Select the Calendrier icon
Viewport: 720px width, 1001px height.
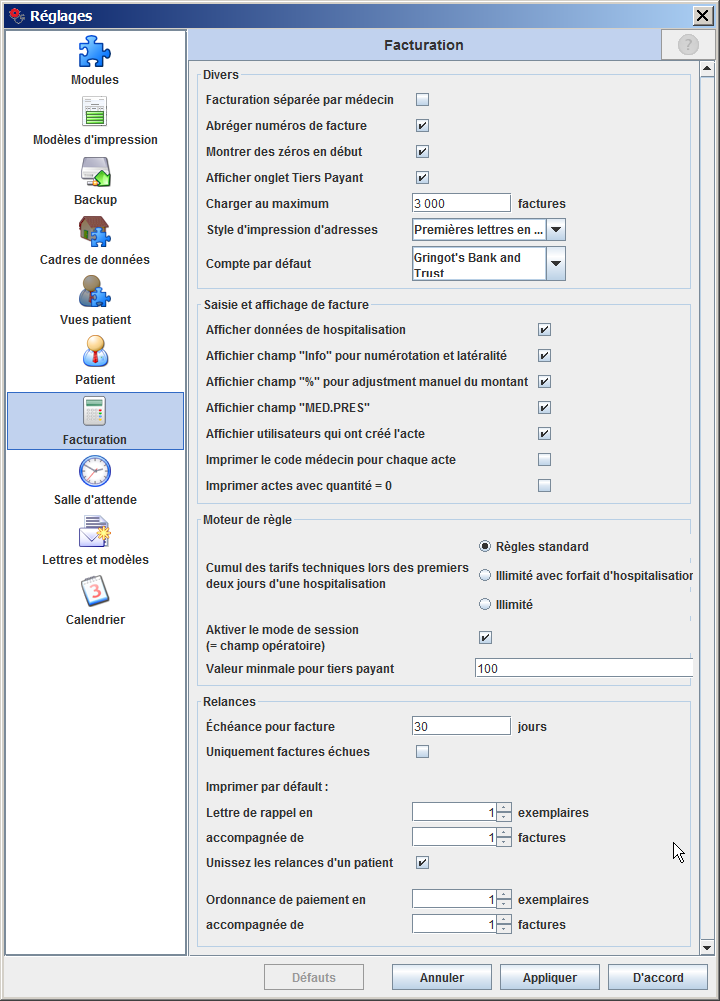pyautogui.click(x=95, y=591)
